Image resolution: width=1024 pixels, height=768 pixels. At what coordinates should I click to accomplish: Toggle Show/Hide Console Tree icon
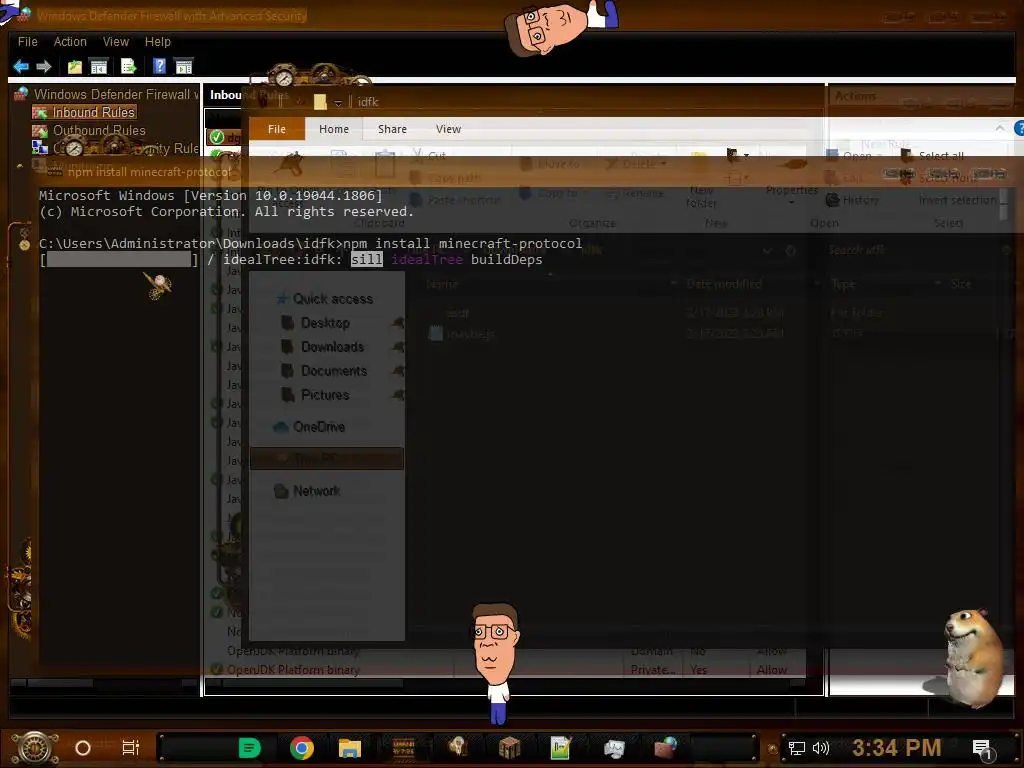pyautogui.click(x=99, y=67)
